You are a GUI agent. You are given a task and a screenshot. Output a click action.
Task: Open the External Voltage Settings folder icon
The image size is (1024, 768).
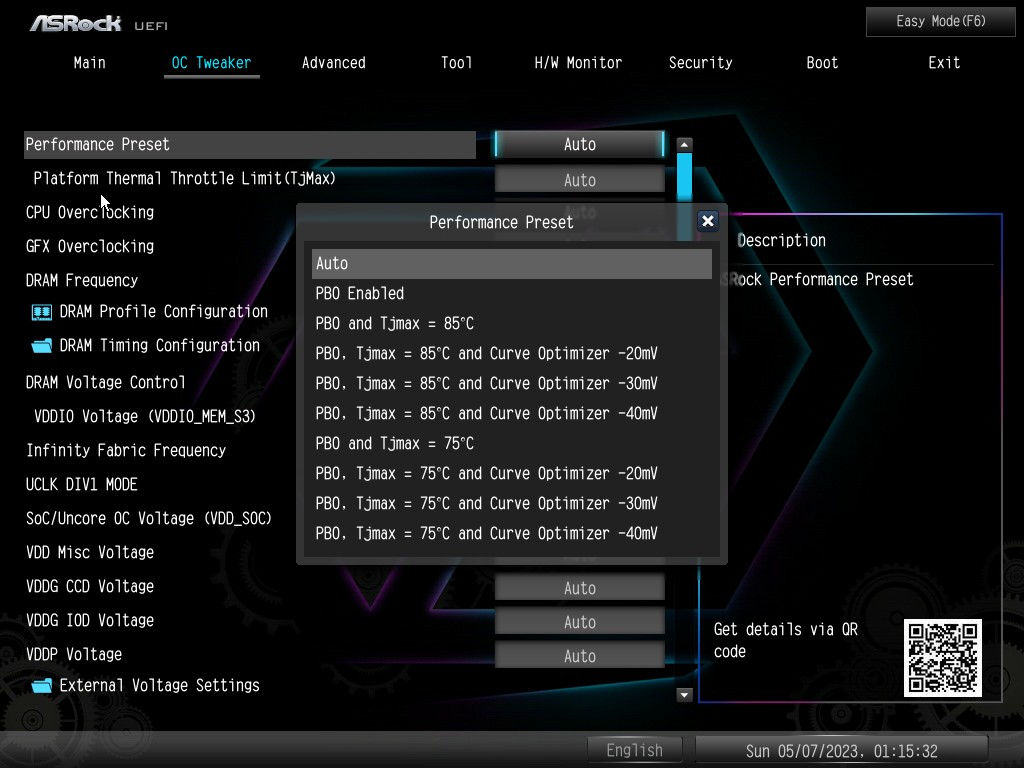click(41, 686)
